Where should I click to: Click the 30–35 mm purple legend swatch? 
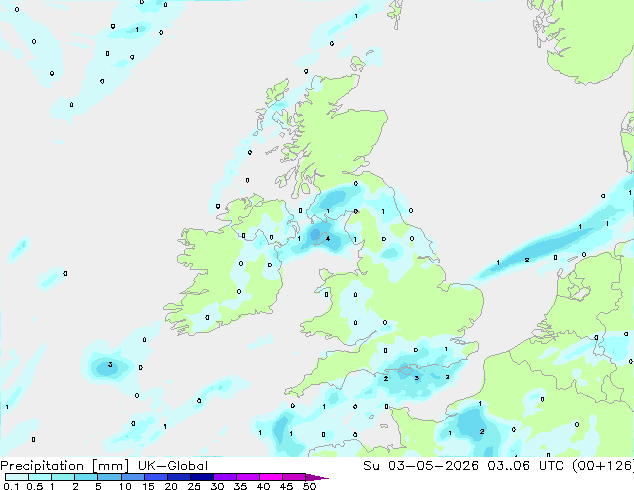click(224, 477)
